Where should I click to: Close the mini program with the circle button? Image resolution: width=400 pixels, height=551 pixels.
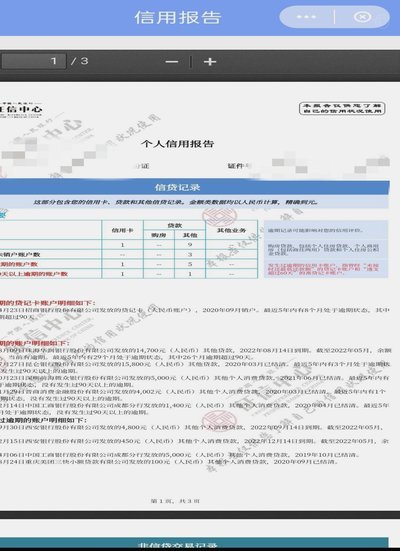coord(362,17)
